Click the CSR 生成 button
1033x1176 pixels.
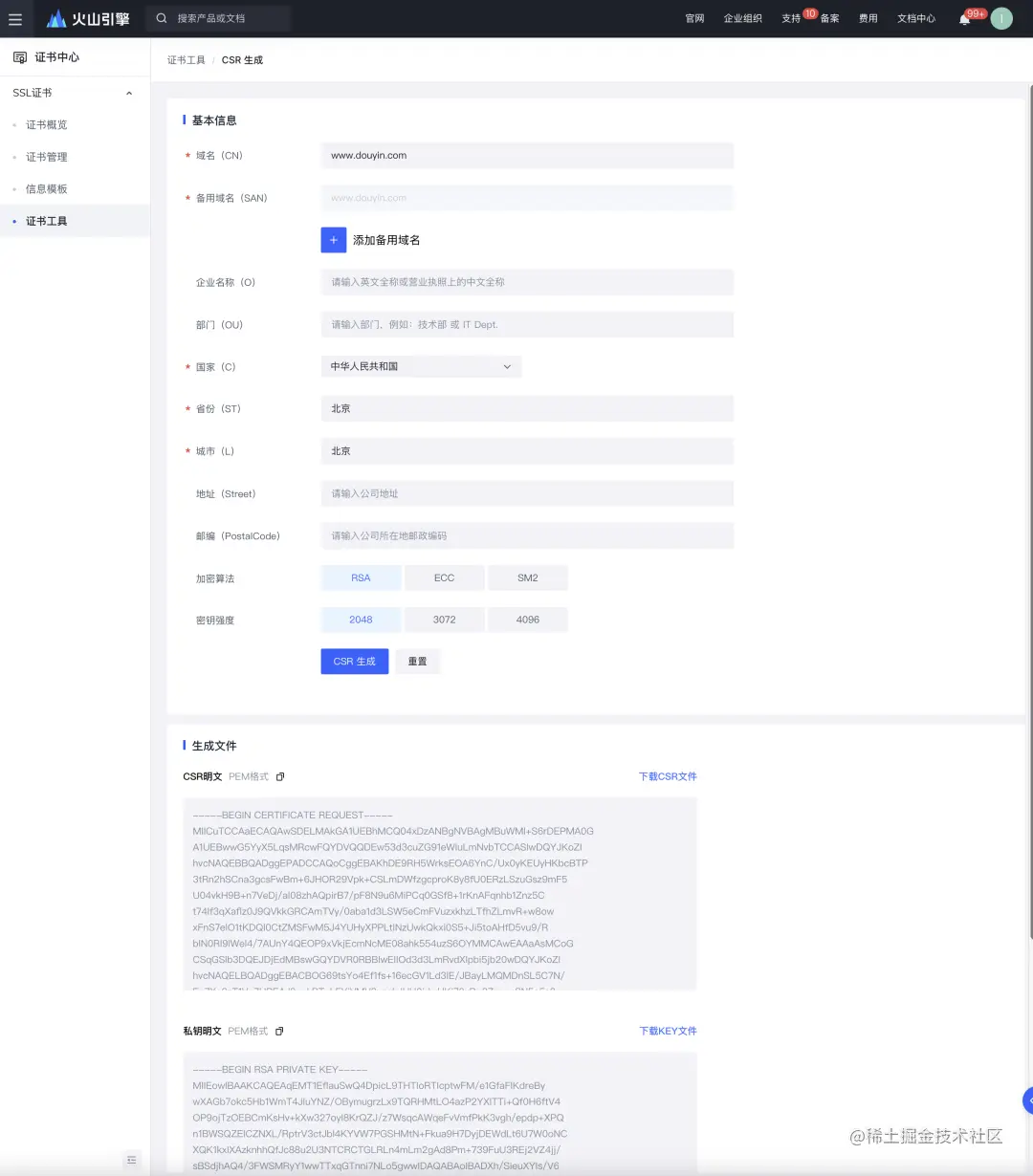point(355,662)
